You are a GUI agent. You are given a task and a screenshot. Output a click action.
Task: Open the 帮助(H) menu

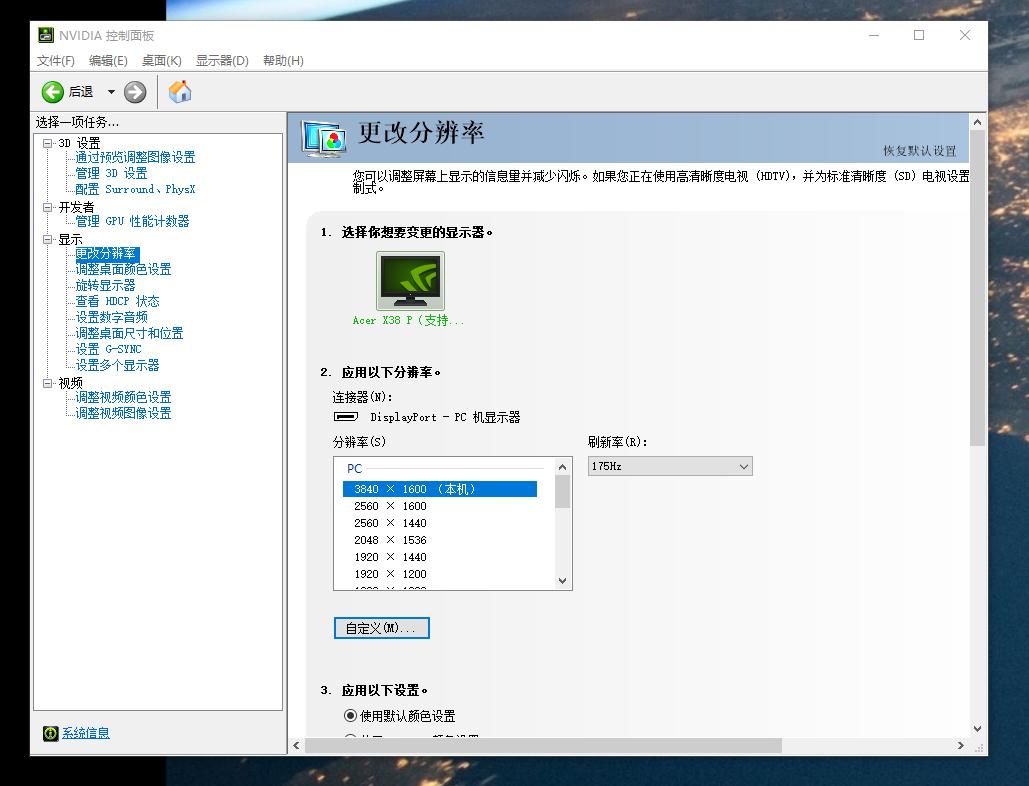pos(283,60)
